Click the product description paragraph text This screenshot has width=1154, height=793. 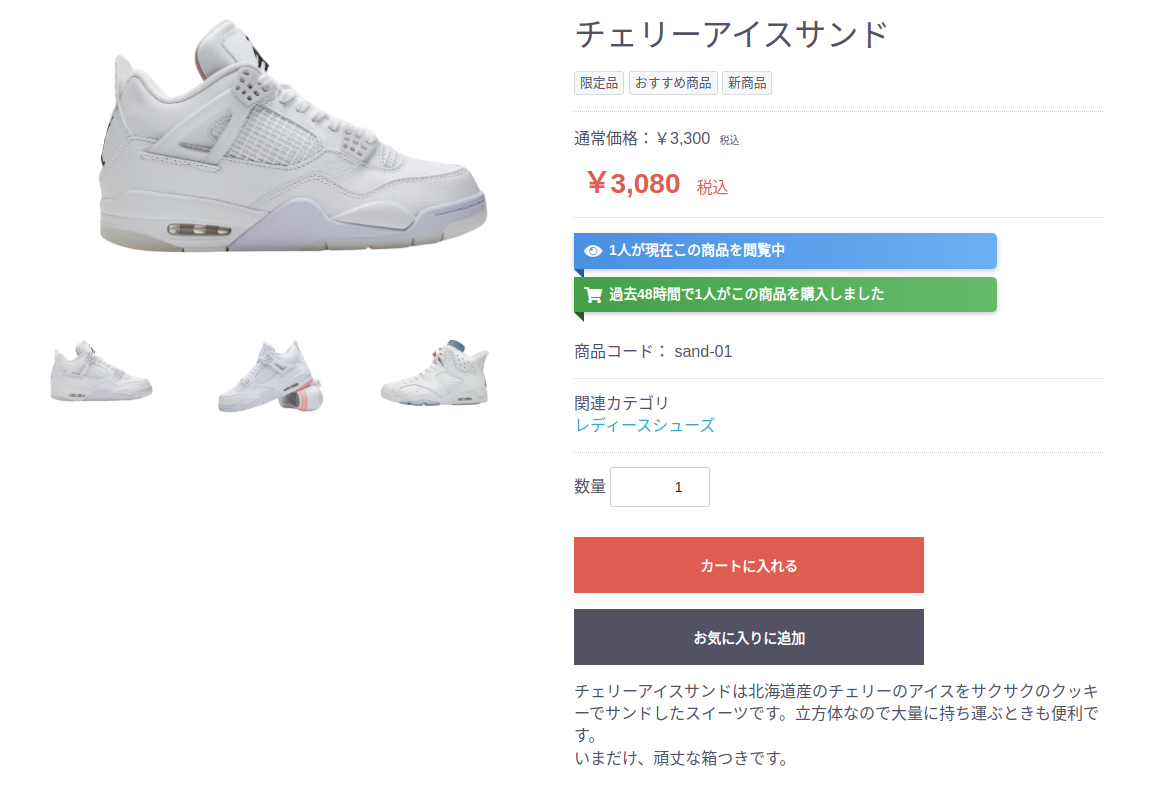(x=837, y=725)
